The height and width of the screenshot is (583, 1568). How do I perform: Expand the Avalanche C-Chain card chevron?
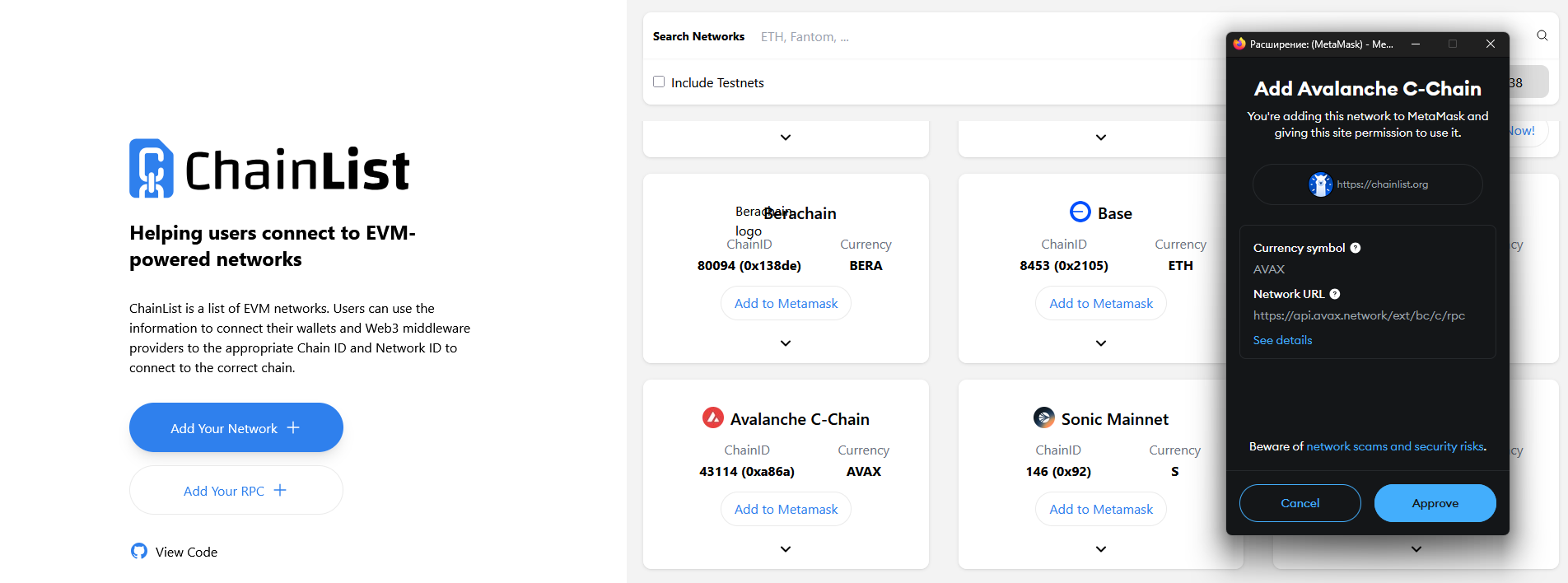tap(786, 549)
